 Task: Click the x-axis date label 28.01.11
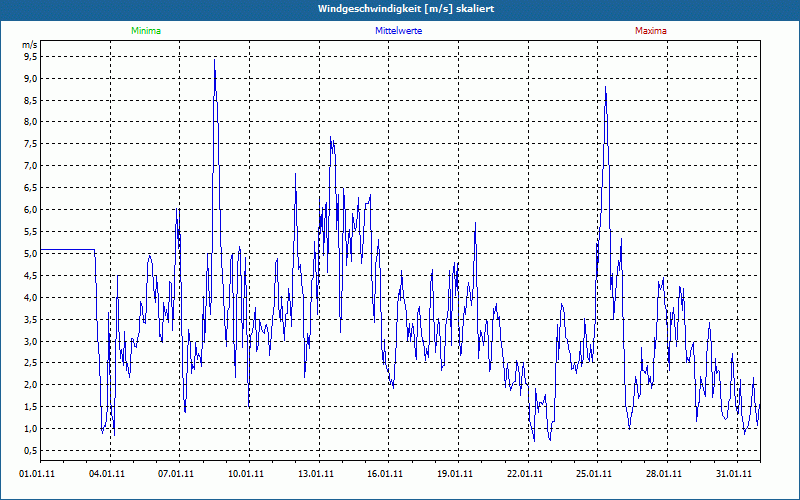(664, 474)
